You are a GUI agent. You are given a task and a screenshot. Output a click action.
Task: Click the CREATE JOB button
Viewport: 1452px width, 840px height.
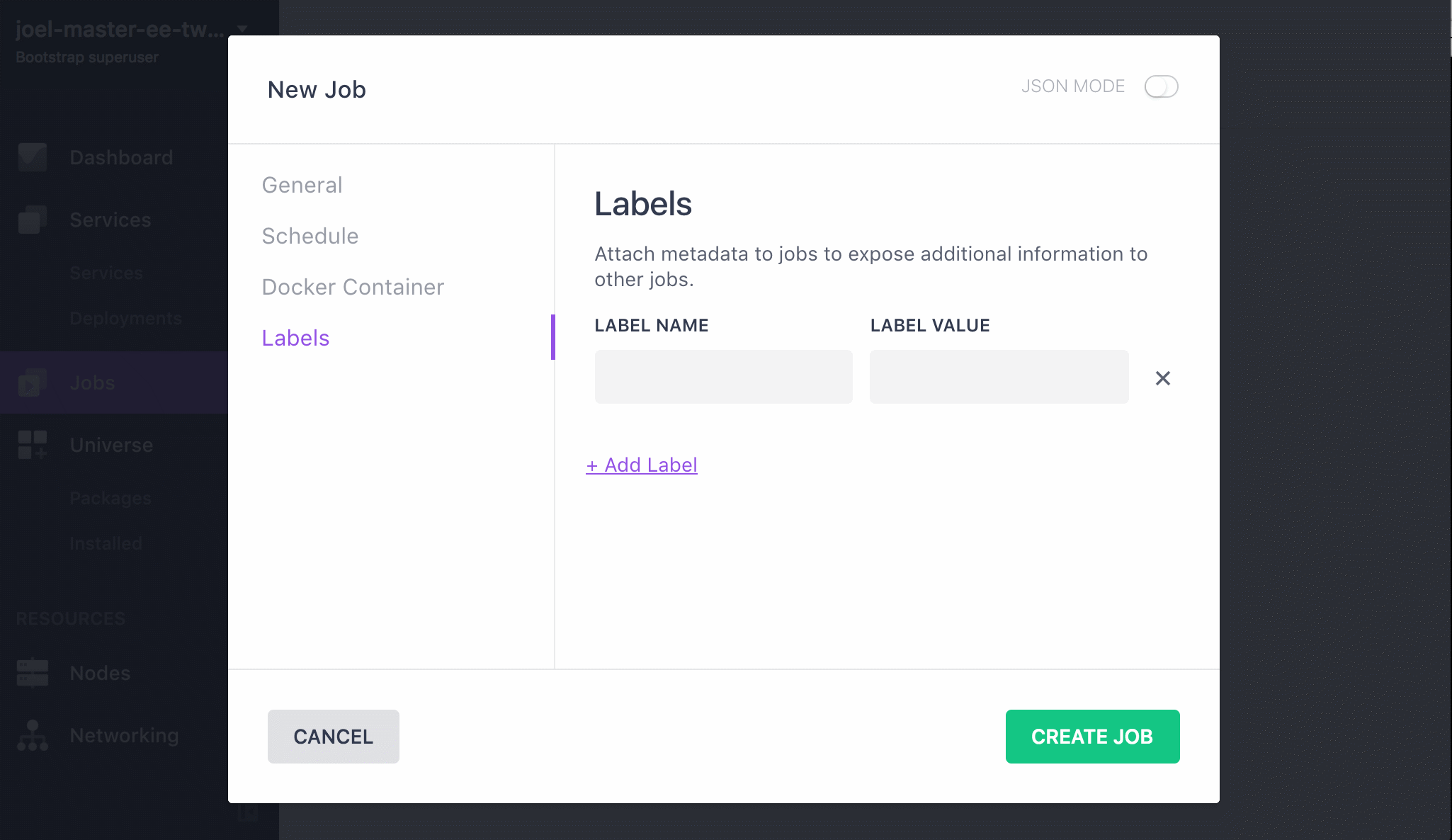point(1092,737)
